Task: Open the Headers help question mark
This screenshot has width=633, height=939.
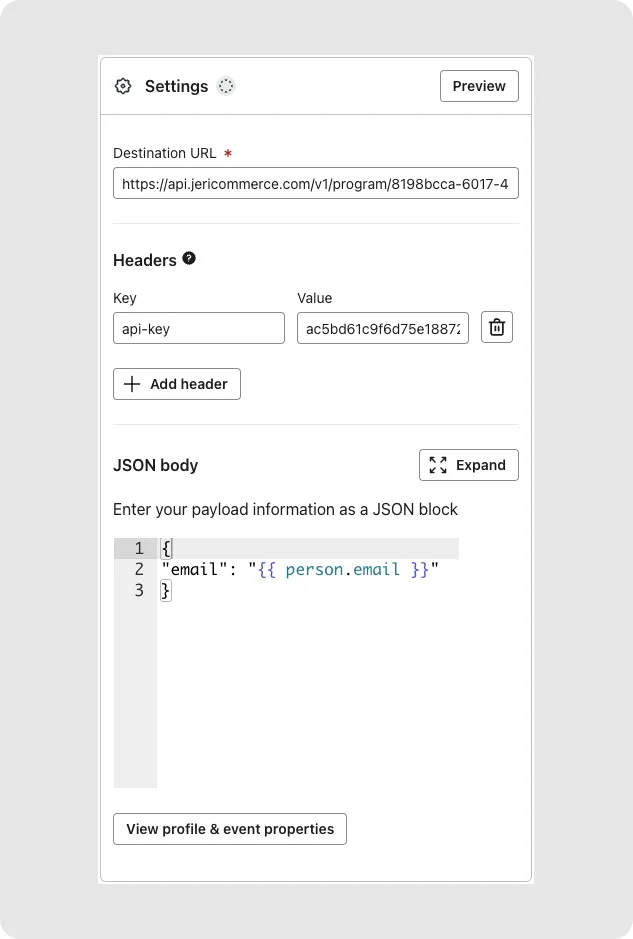Action: coord(189,259)
